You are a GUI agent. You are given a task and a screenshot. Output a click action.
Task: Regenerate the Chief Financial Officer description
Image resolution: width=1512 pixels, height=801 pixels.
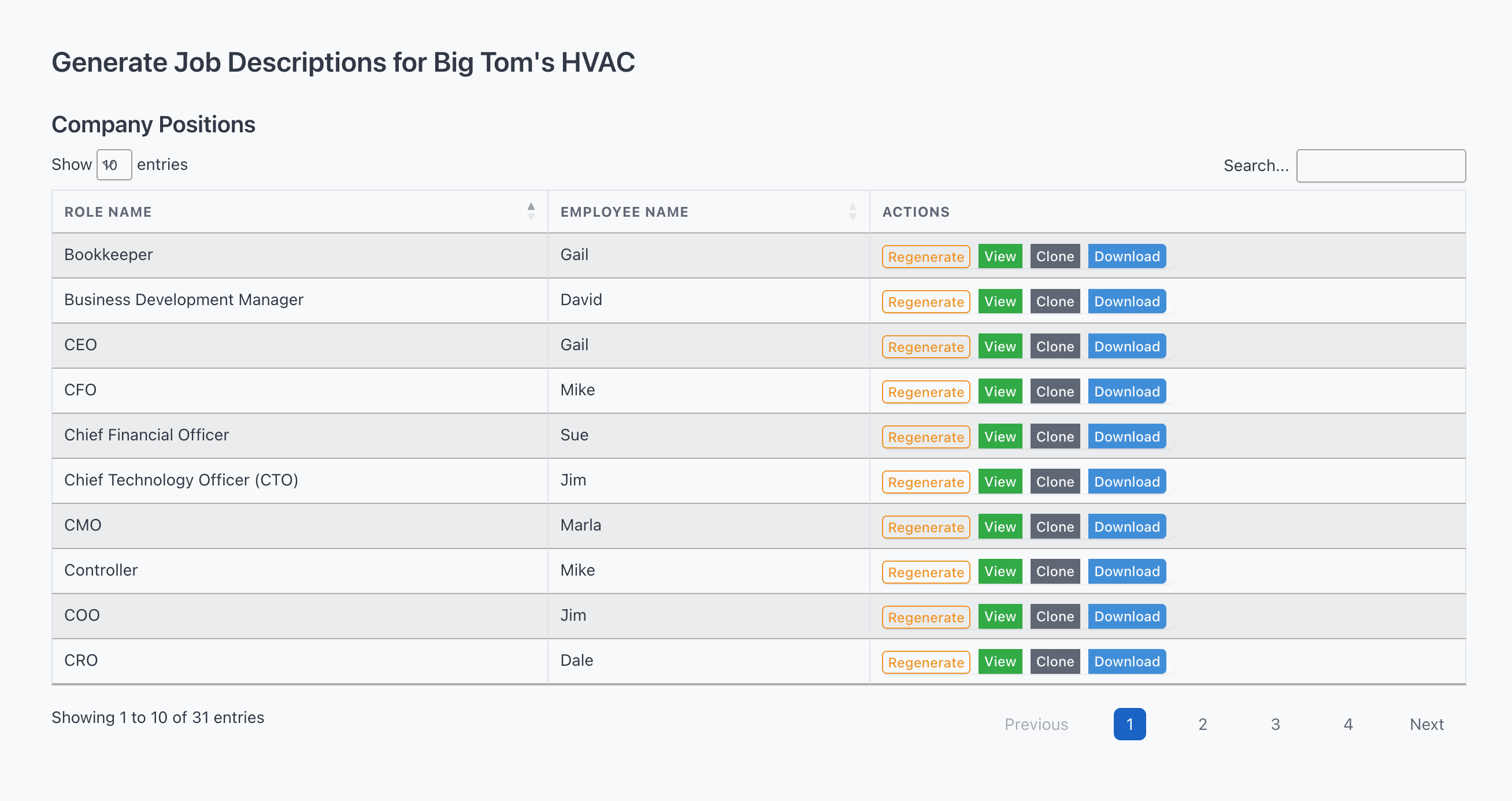[925, 436]
